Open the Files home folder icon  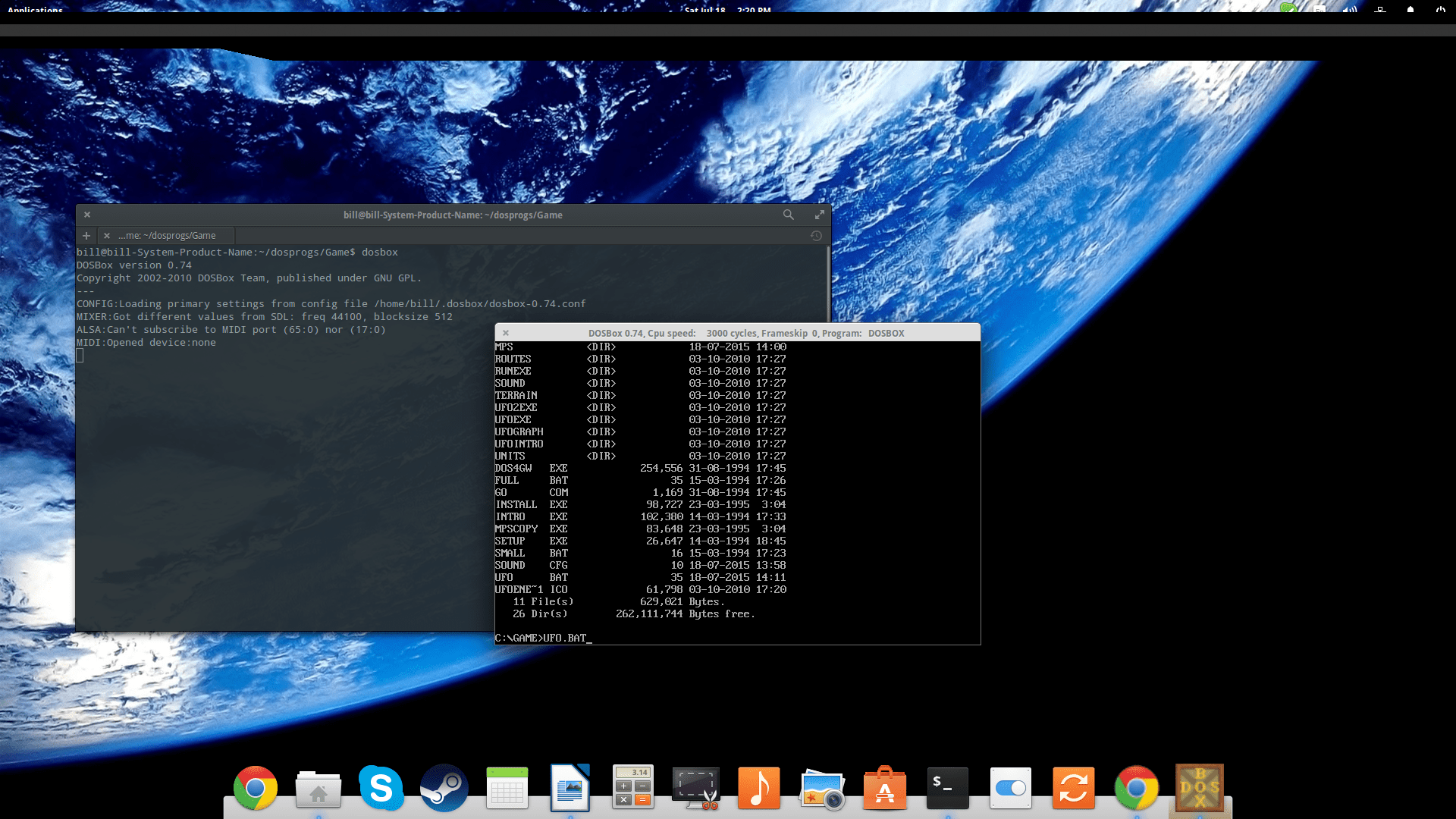(318, 790)
